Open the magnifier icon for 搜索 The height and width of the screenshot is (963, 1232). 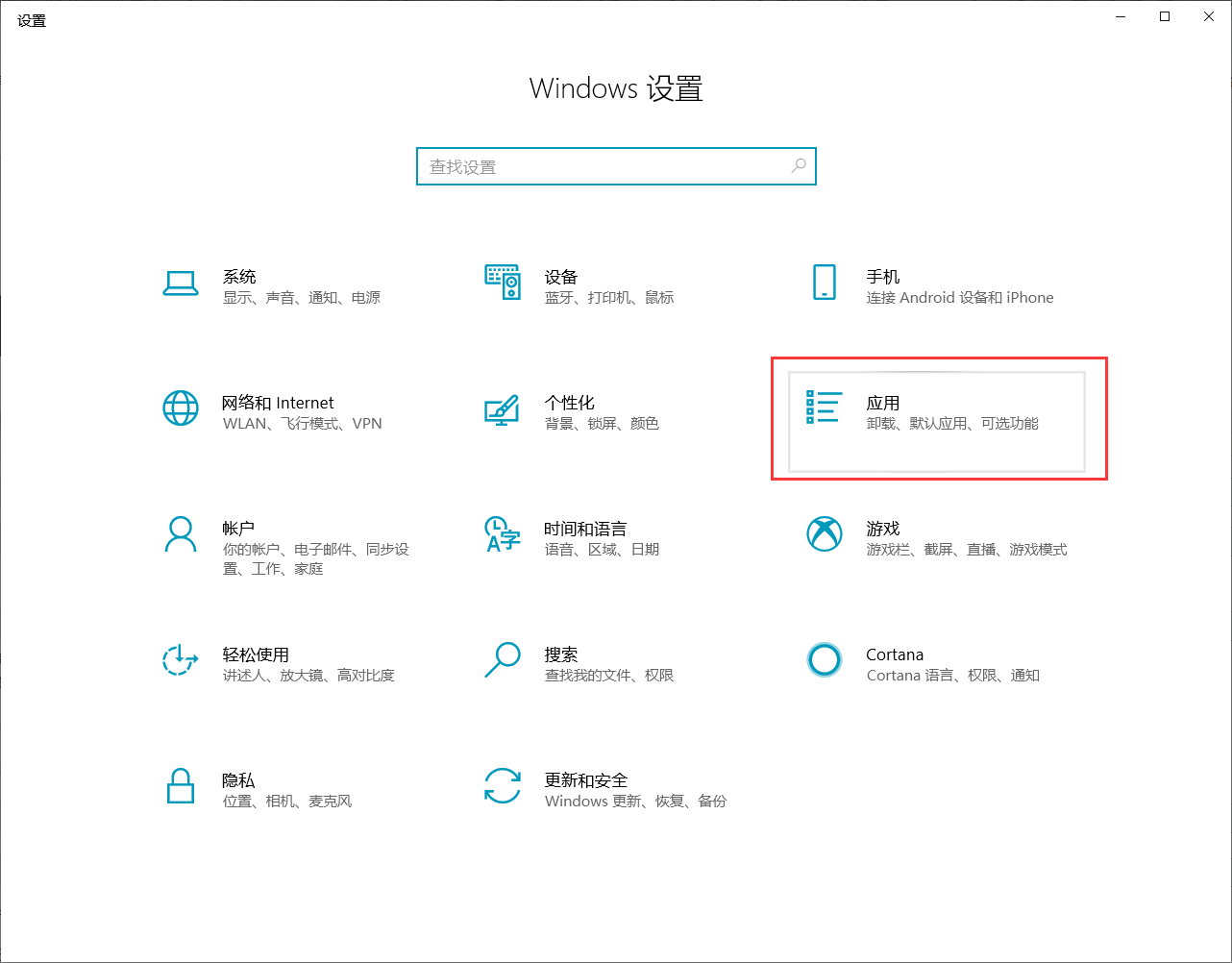point(502,660)
